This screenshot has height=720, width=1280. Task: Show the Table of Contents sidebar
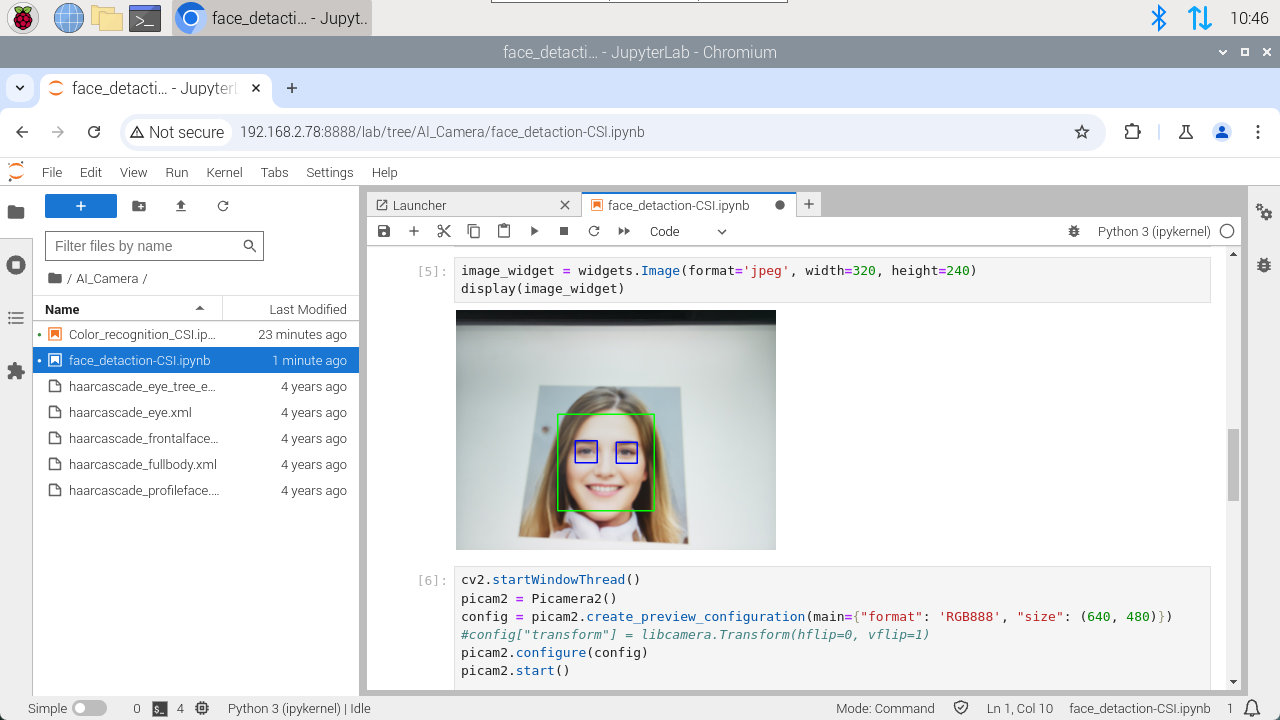[16, 318]
